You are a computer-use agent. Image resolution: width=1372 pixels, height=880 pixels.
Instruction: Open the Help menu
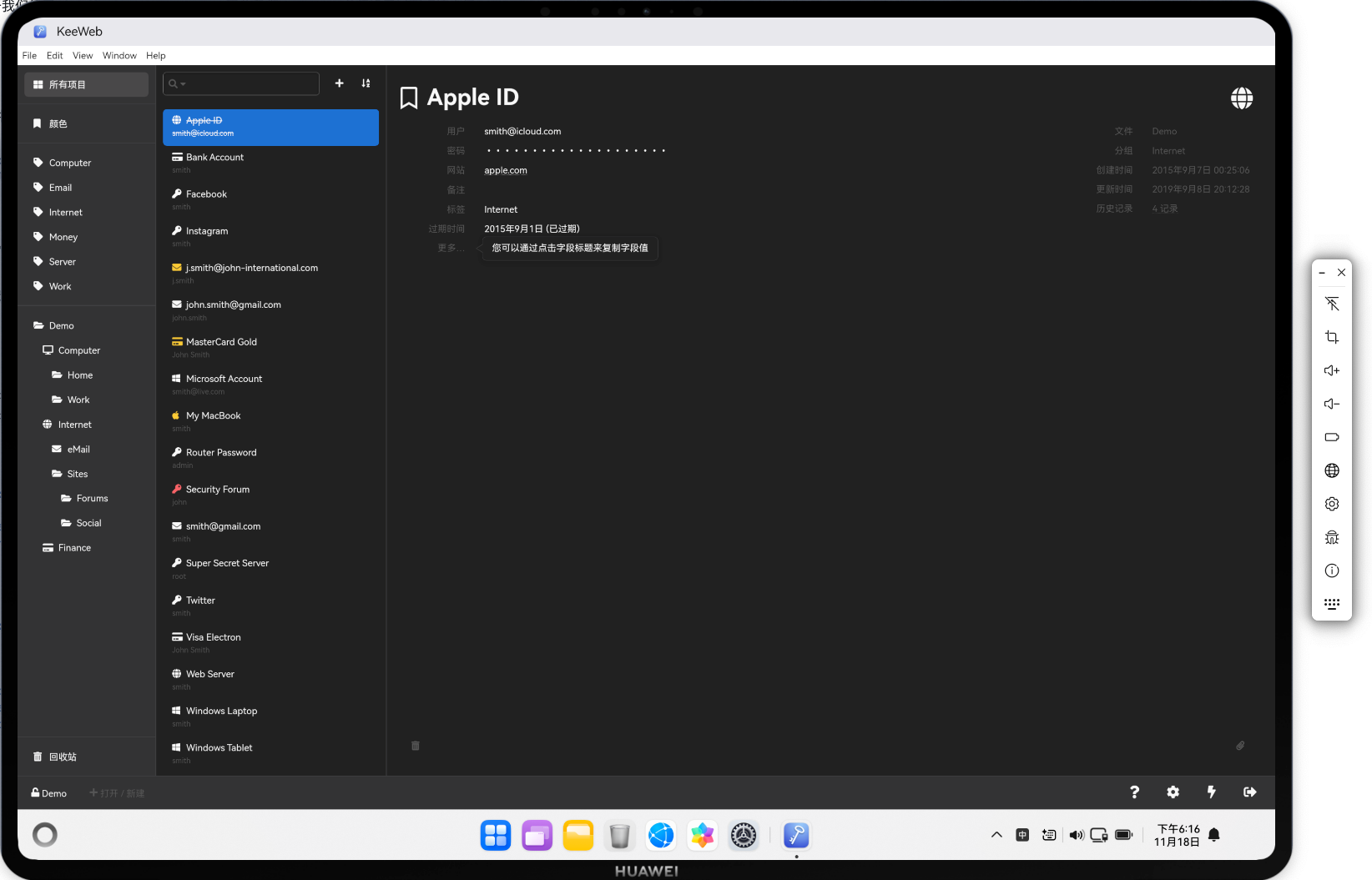156,56
